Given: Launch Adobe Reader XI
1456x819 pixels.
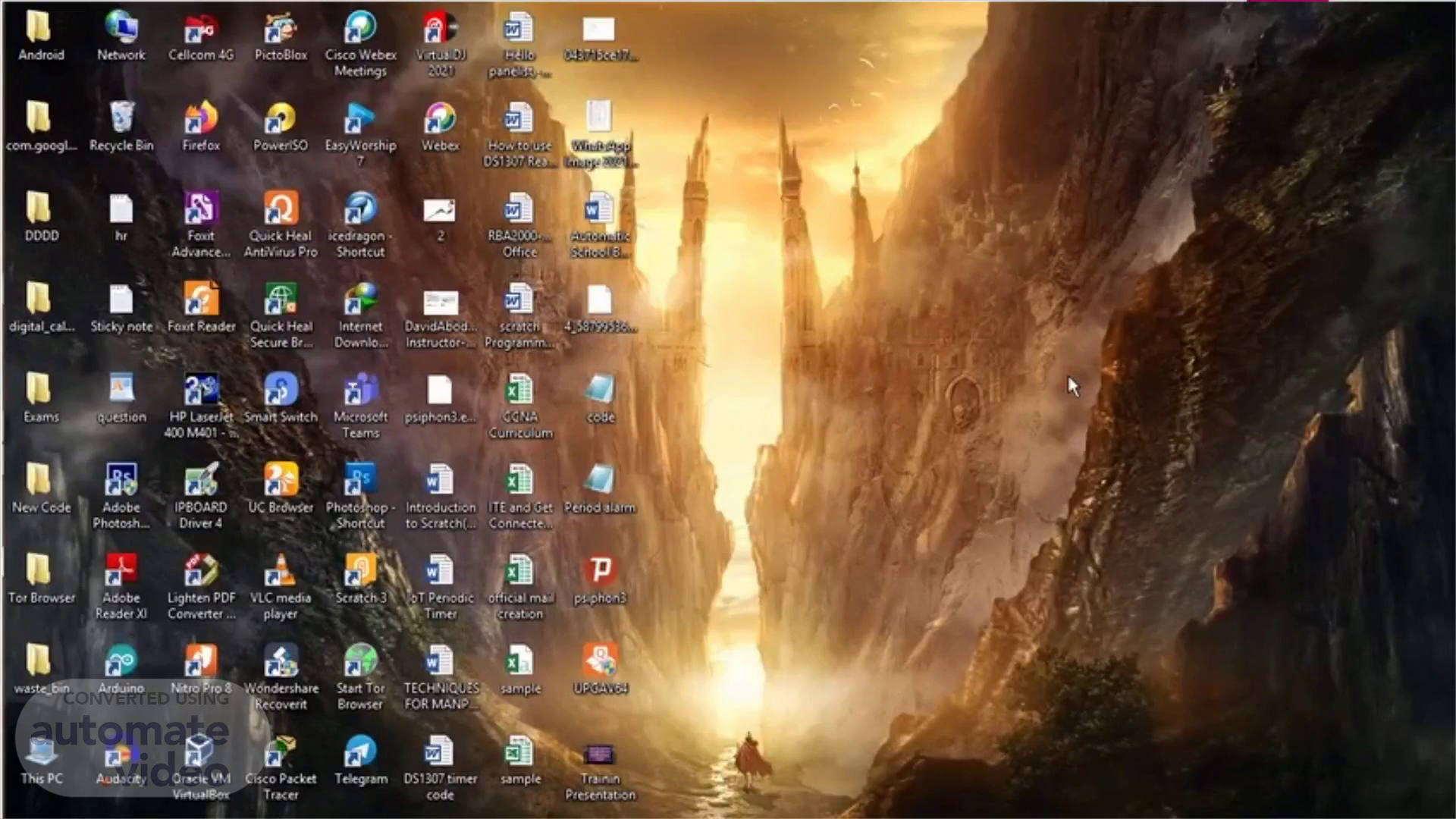Looking at the screenshot, I should [121, 585].
